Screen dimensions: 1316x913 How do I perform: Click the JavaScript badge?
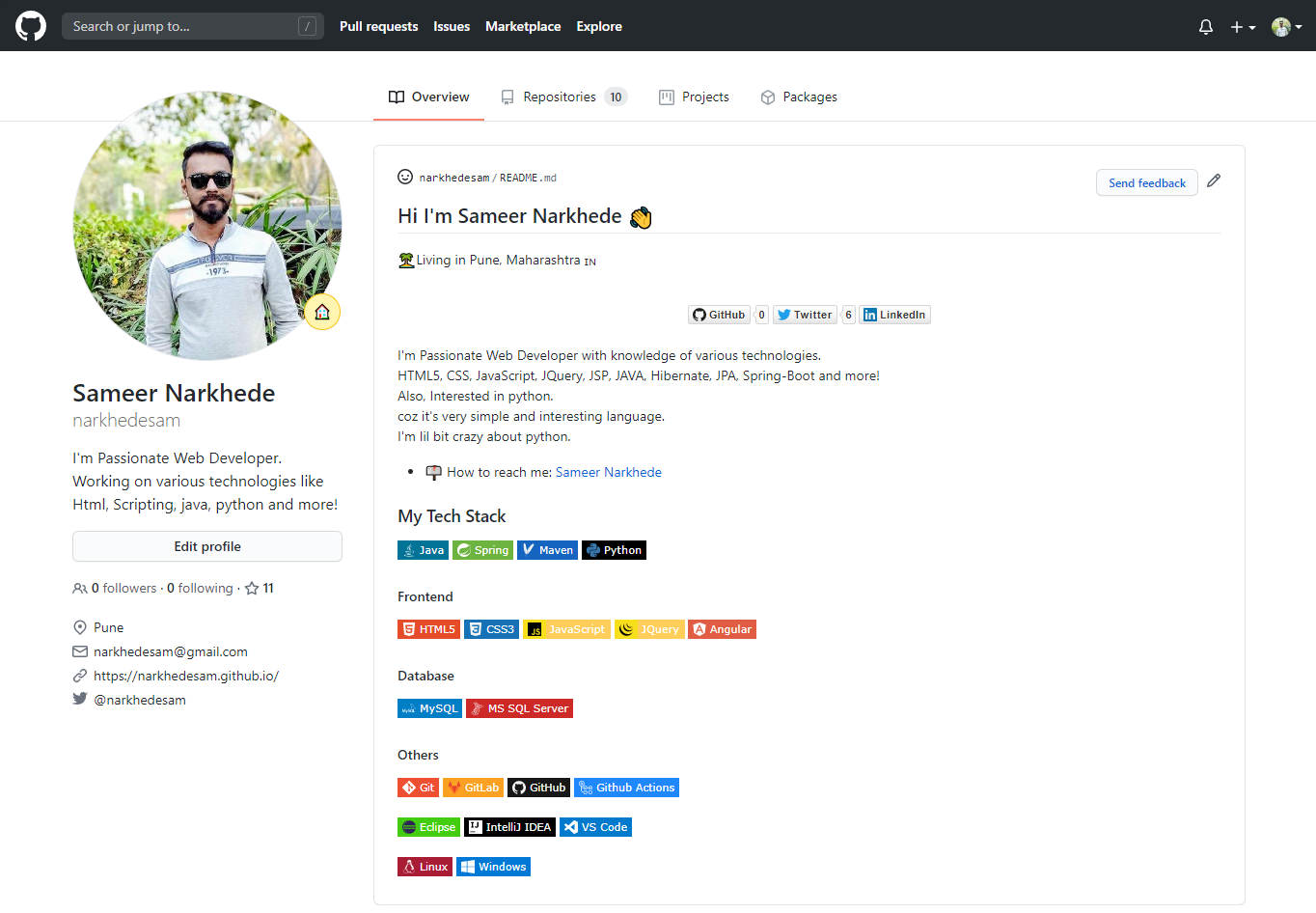(566, 629)
